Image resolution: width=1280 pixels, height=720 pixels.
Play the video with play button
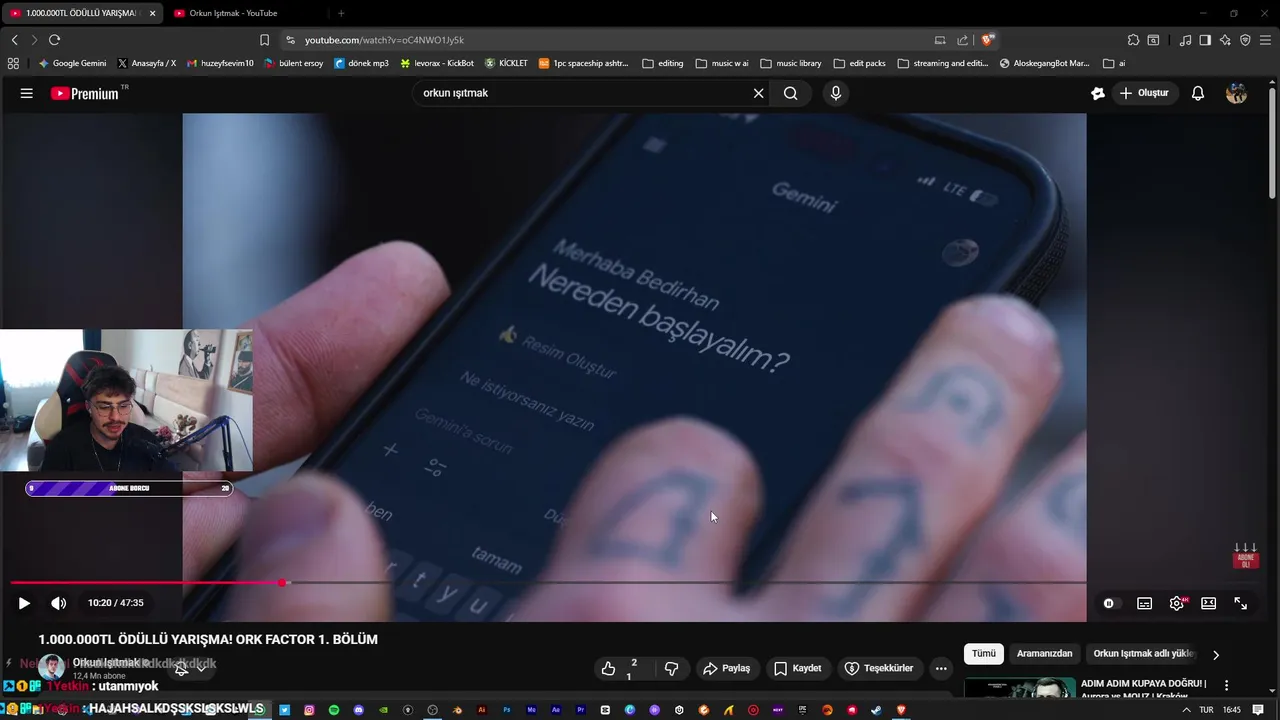[24, 603]
